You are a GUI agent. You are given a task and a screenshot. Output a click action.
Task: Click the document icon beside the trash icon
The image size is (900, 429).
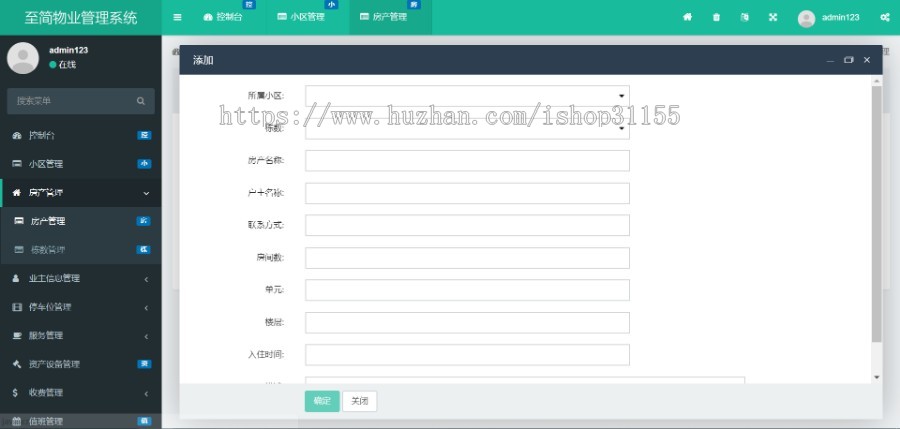point(744,17)
